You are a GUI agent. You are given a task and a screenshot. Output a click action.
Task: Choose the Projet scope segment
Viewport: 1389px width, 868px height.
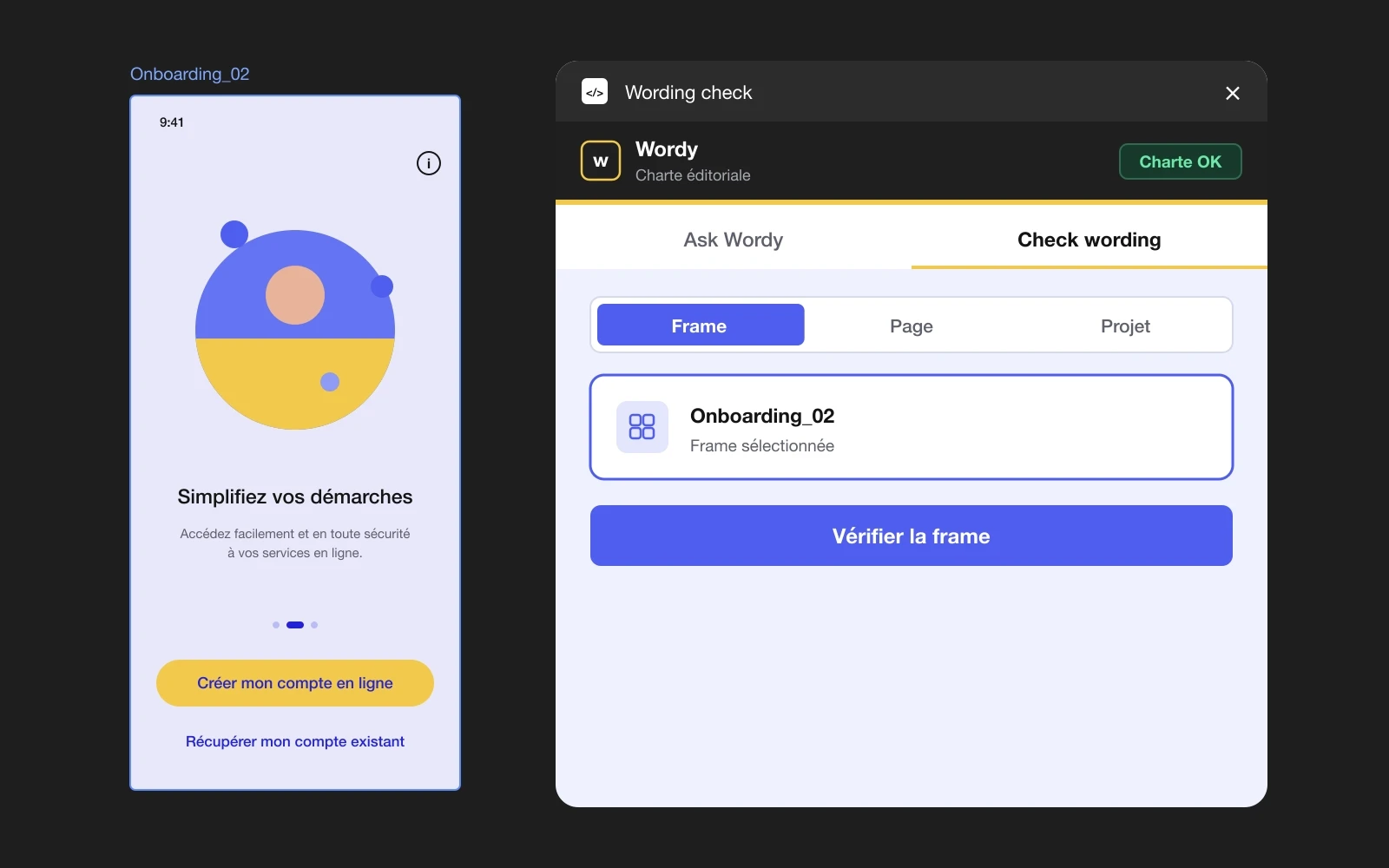click(1125, 325)
